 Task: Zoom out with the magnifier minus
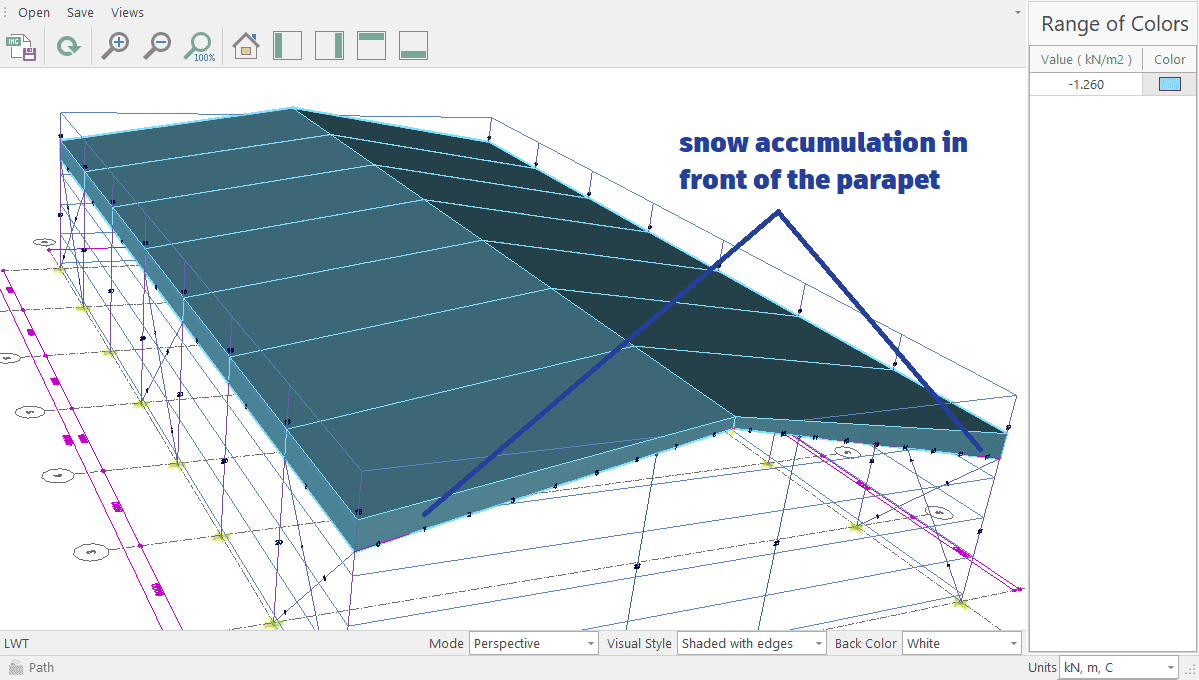[156, 46]
